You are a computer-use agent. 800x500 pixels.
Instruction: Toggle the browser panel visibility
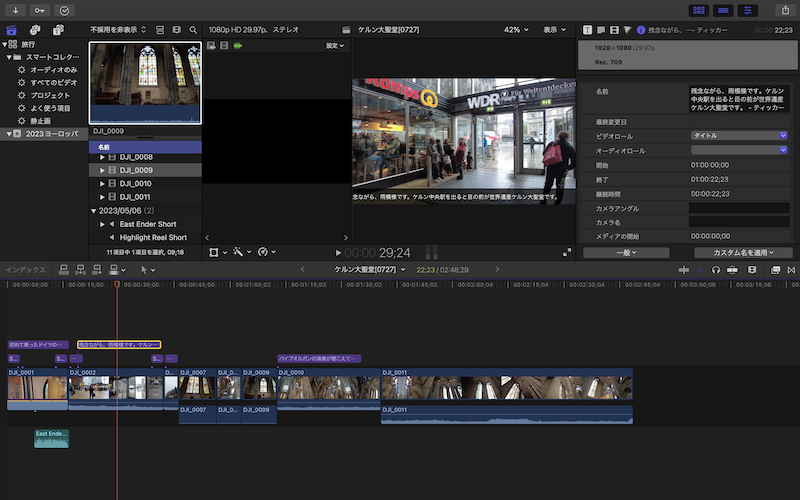[x=699, y=10]
